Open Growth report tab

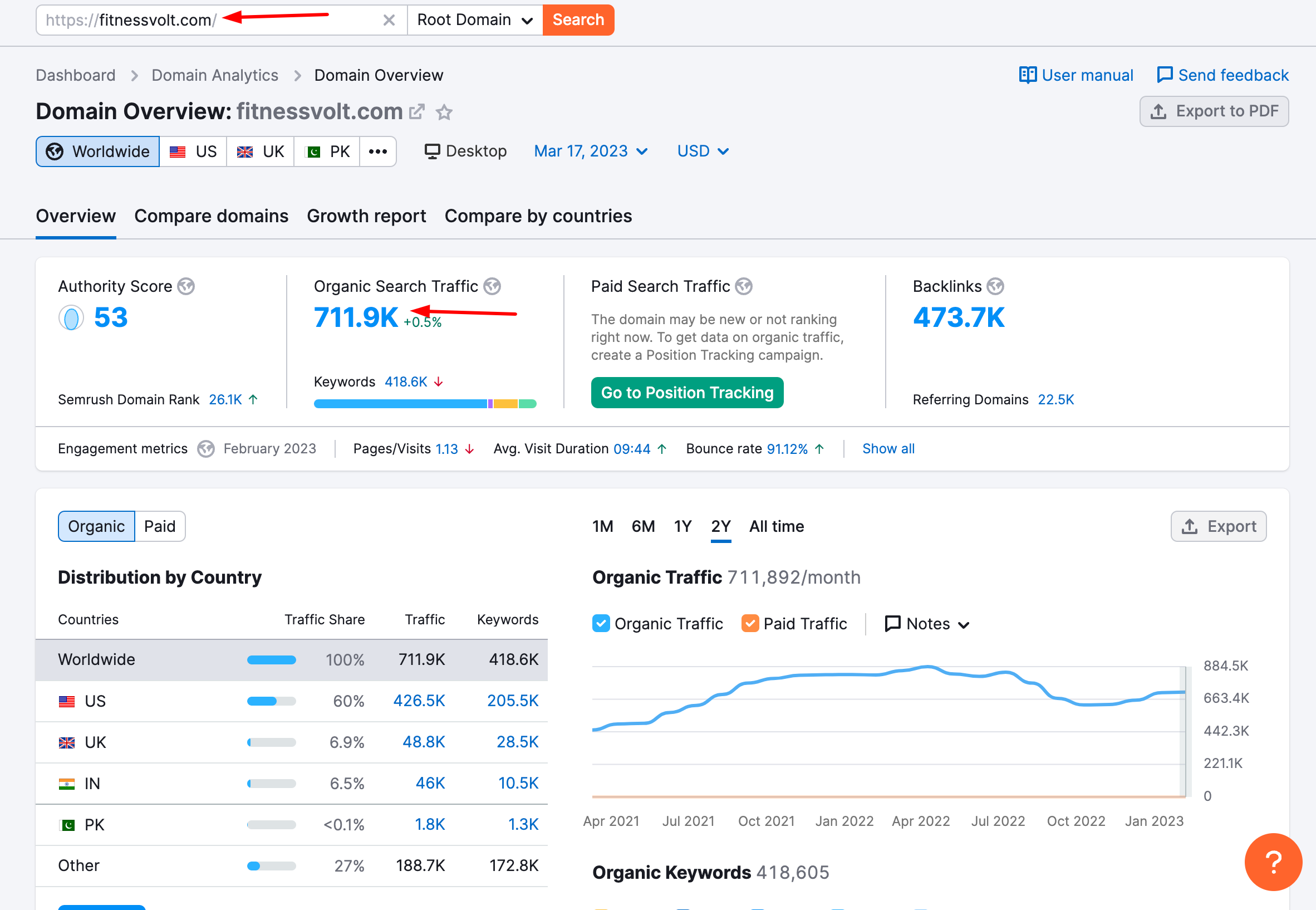[366, 216]
